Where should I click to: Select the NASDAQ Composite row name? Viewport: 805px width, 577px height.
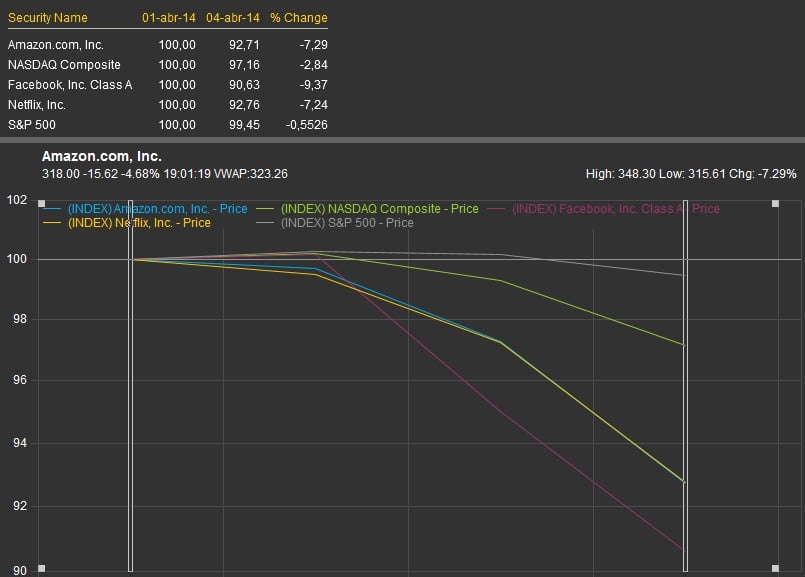point(64,65)
